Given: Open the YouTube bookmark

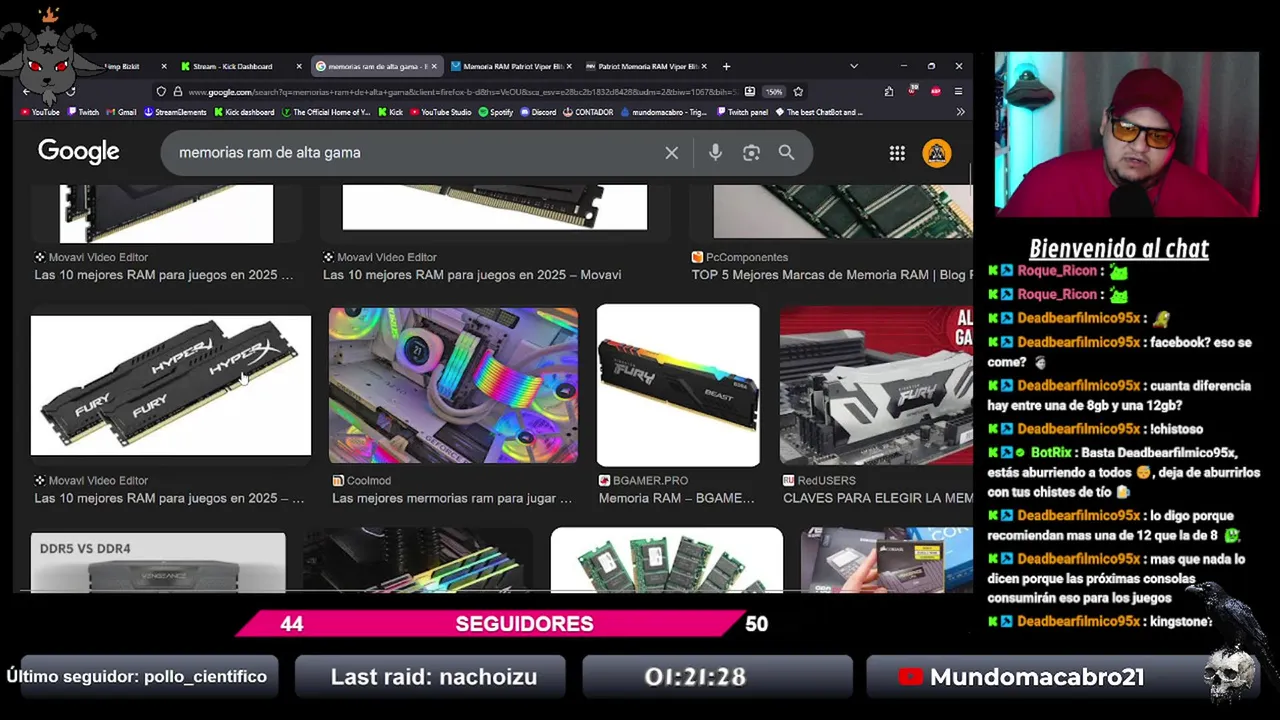Looking at the screenshot, I should click(x=40, y=112).
